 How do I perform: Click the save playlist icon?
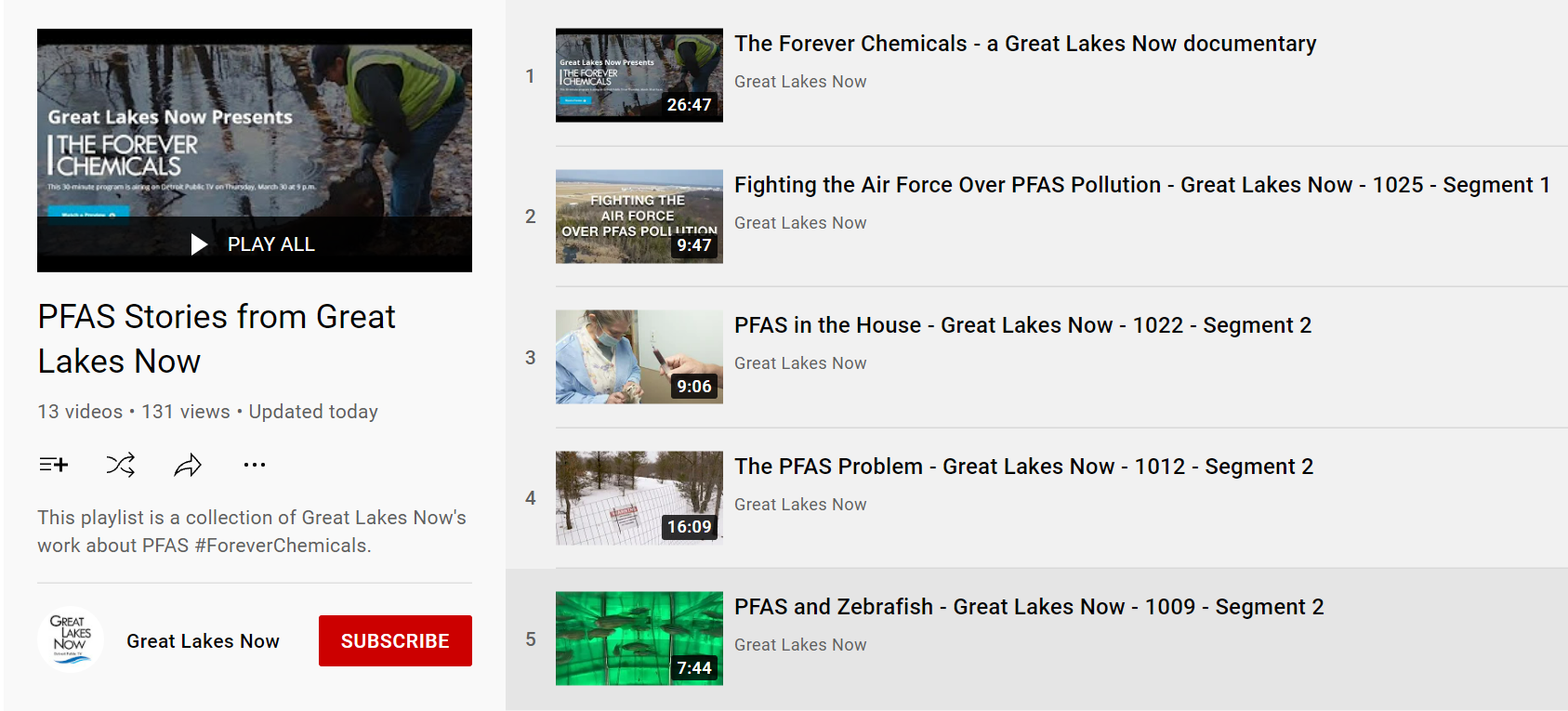(x=54, y=465)
